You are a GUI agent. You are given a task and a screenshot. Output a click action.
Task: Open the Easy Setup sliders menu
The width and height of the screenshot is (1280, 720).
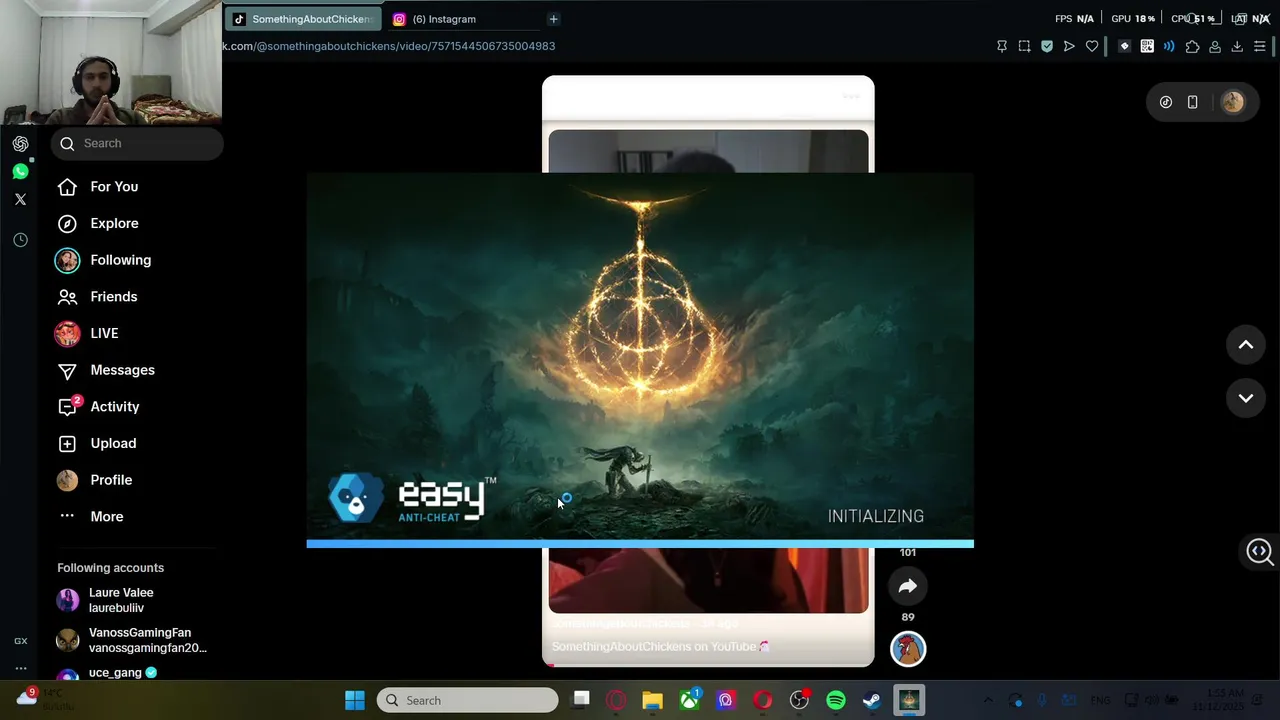[x=1260, y=46]
